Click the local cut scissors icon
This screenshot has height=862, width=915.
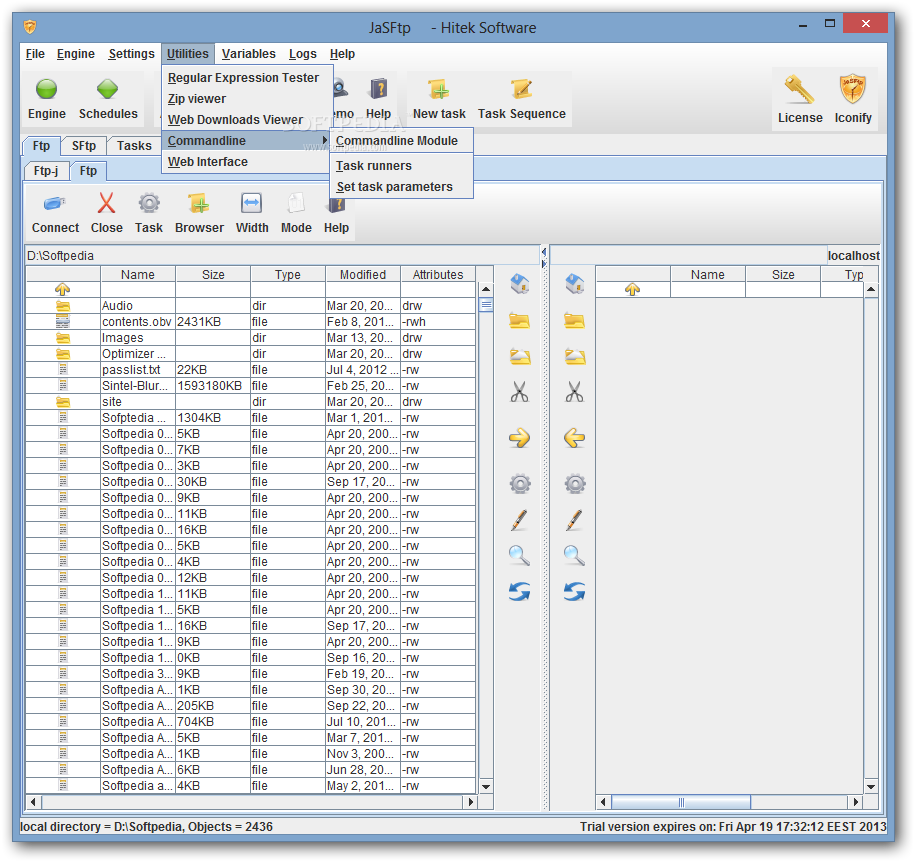519,392
